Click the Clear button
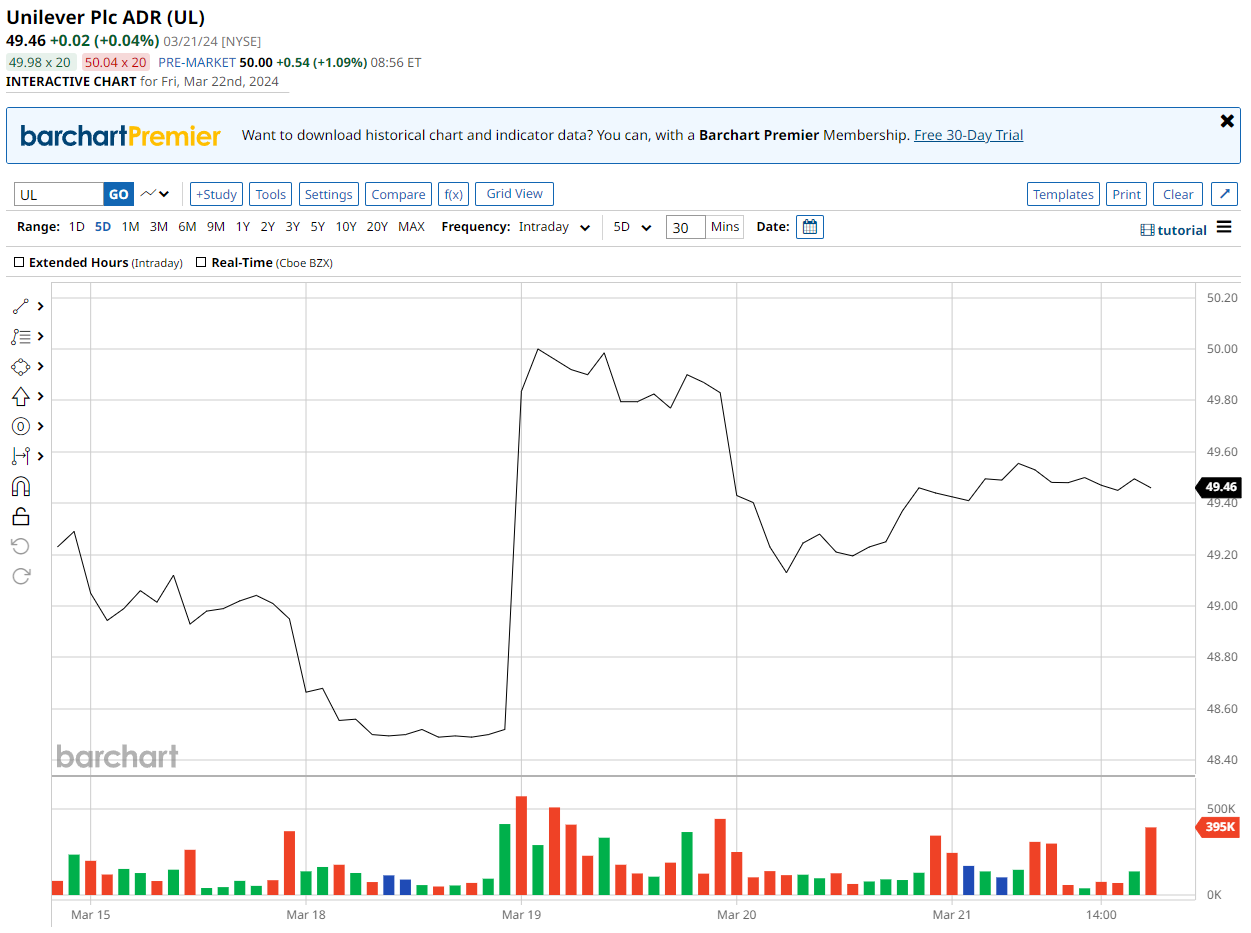Viewport: 1251px width, 933px height. [1178, 194]
